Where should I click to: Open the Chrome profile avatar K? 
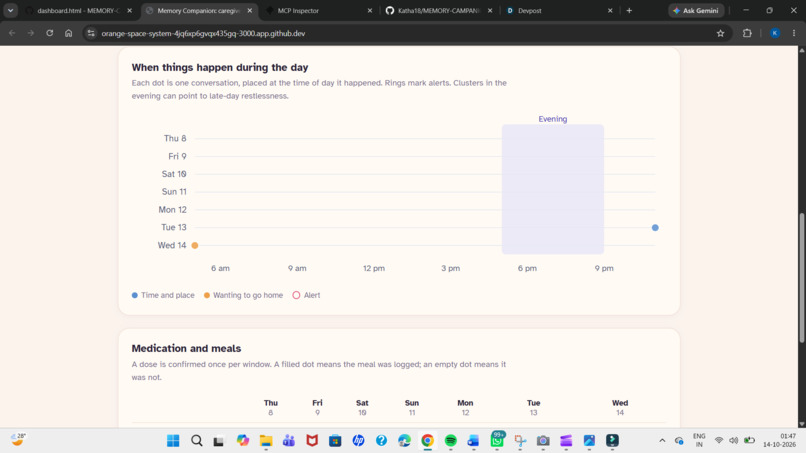(x=775, y=33)
